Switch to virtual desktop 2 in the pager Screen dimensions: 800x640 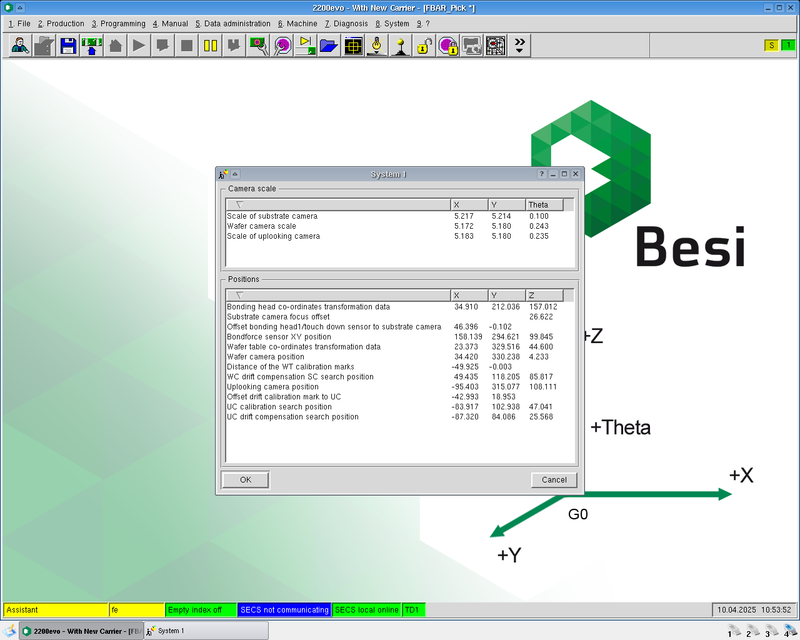click(752, 631)
